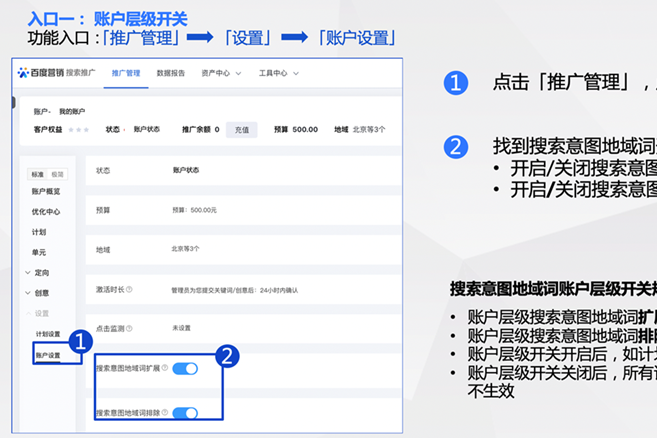657x438 pixels.
Task: Click help icon beside 搜索意图地域词排除
Action: pos(164,412)
